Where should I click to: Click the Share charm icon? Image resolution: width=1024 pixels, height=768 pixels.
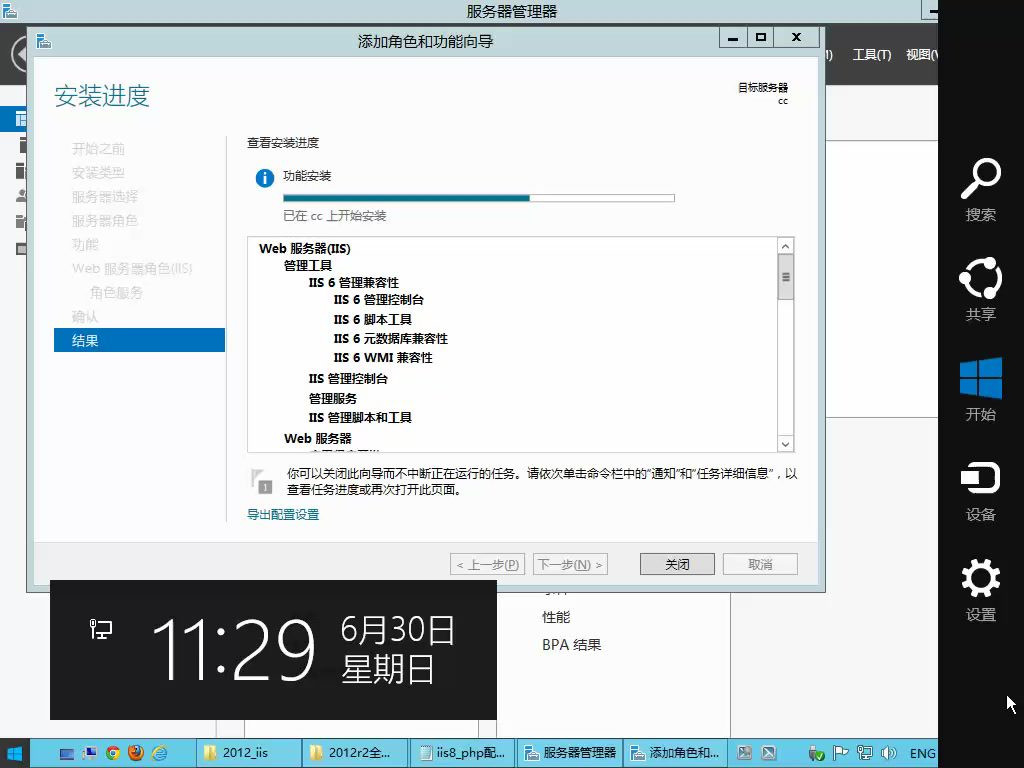coord(980,288)
